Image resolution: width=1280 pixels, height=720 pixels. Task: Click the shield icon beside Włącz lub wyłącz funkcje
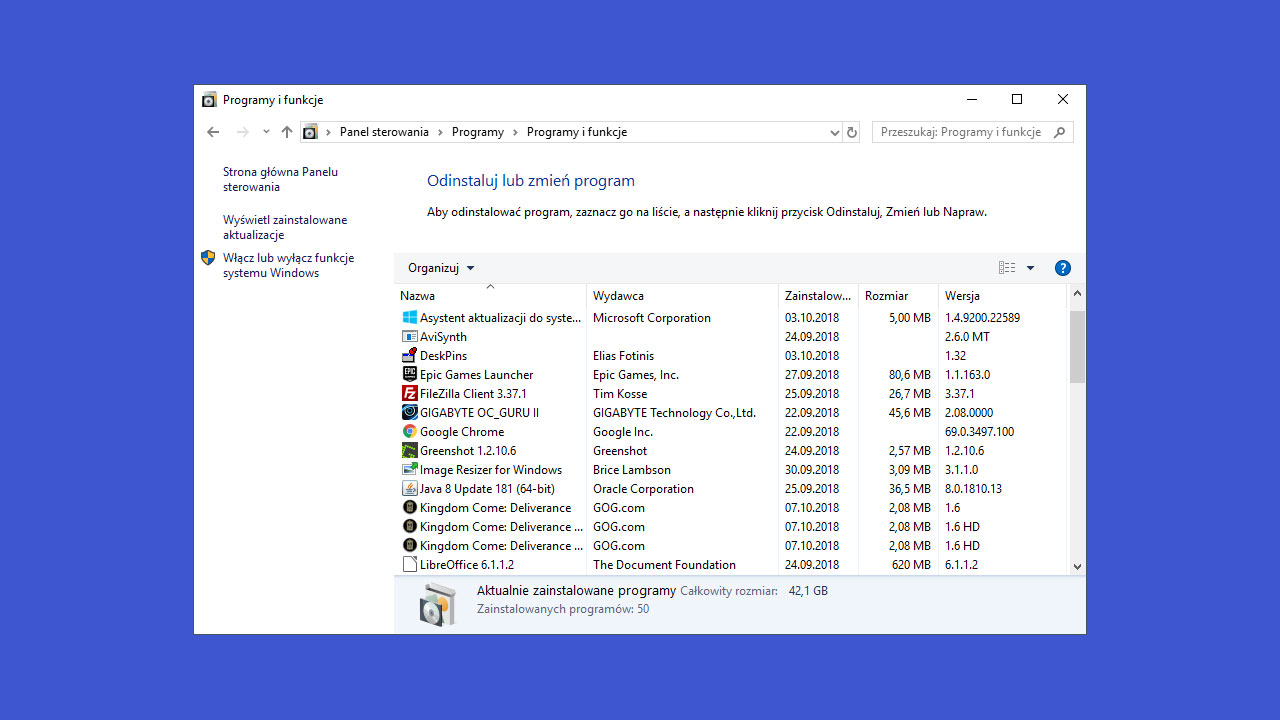[x=208, y=258]
